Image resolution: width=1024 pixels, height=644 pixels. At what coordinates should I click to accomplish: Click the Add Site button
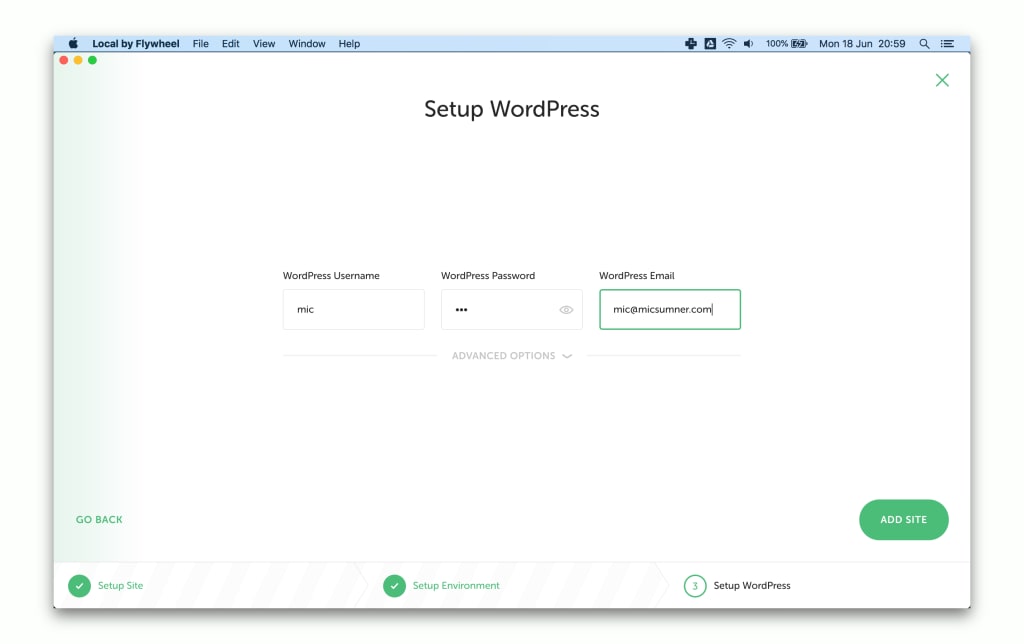click(904, 520)
